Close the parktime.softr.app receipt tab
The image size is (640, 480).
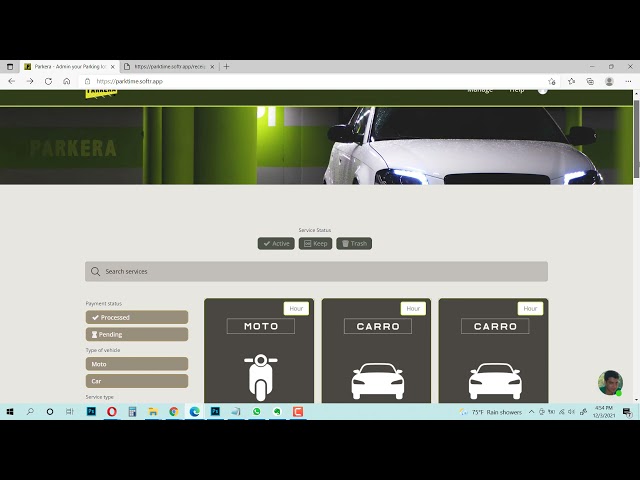(x=212, y=67)
